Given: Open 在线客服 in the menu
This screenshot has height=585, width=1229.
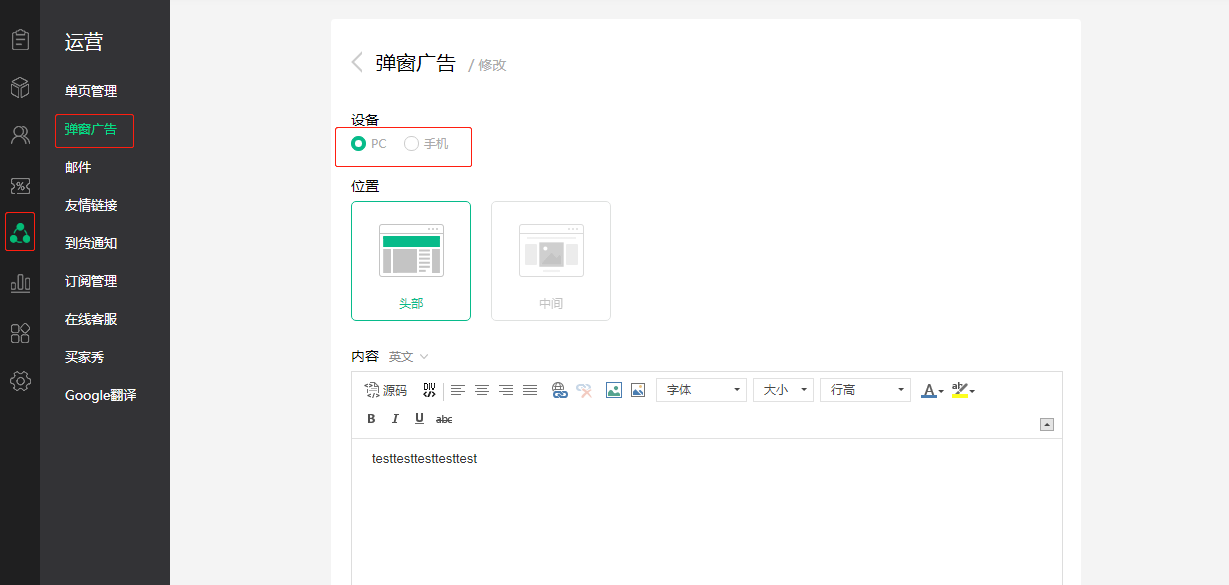Looking at the screenshot, I should 91,319.
